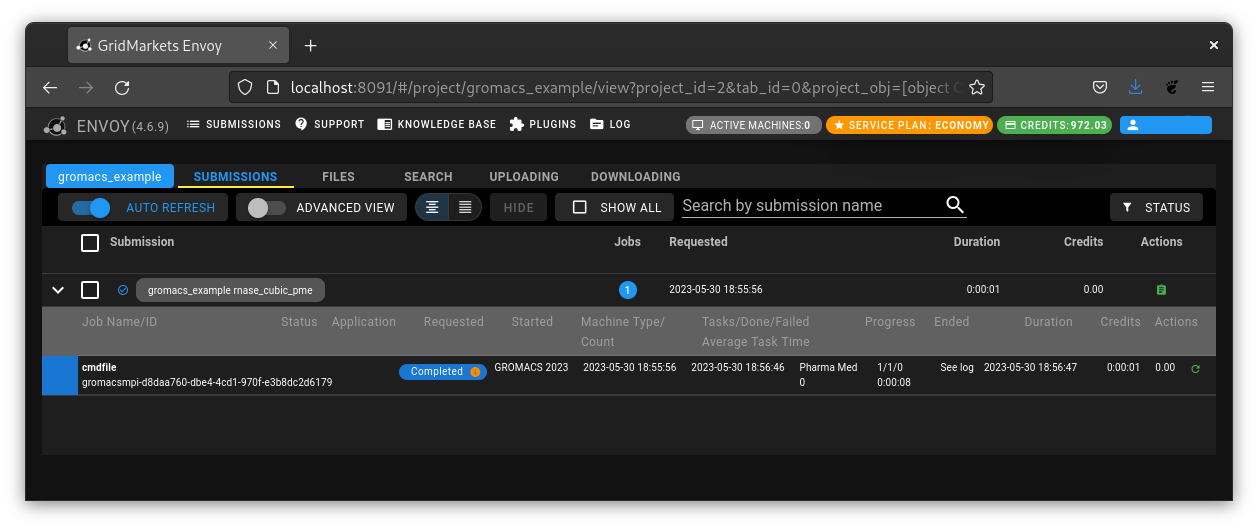1258x529 pixels.
Task: Click the Hide button
Action: tap(518, 208)
